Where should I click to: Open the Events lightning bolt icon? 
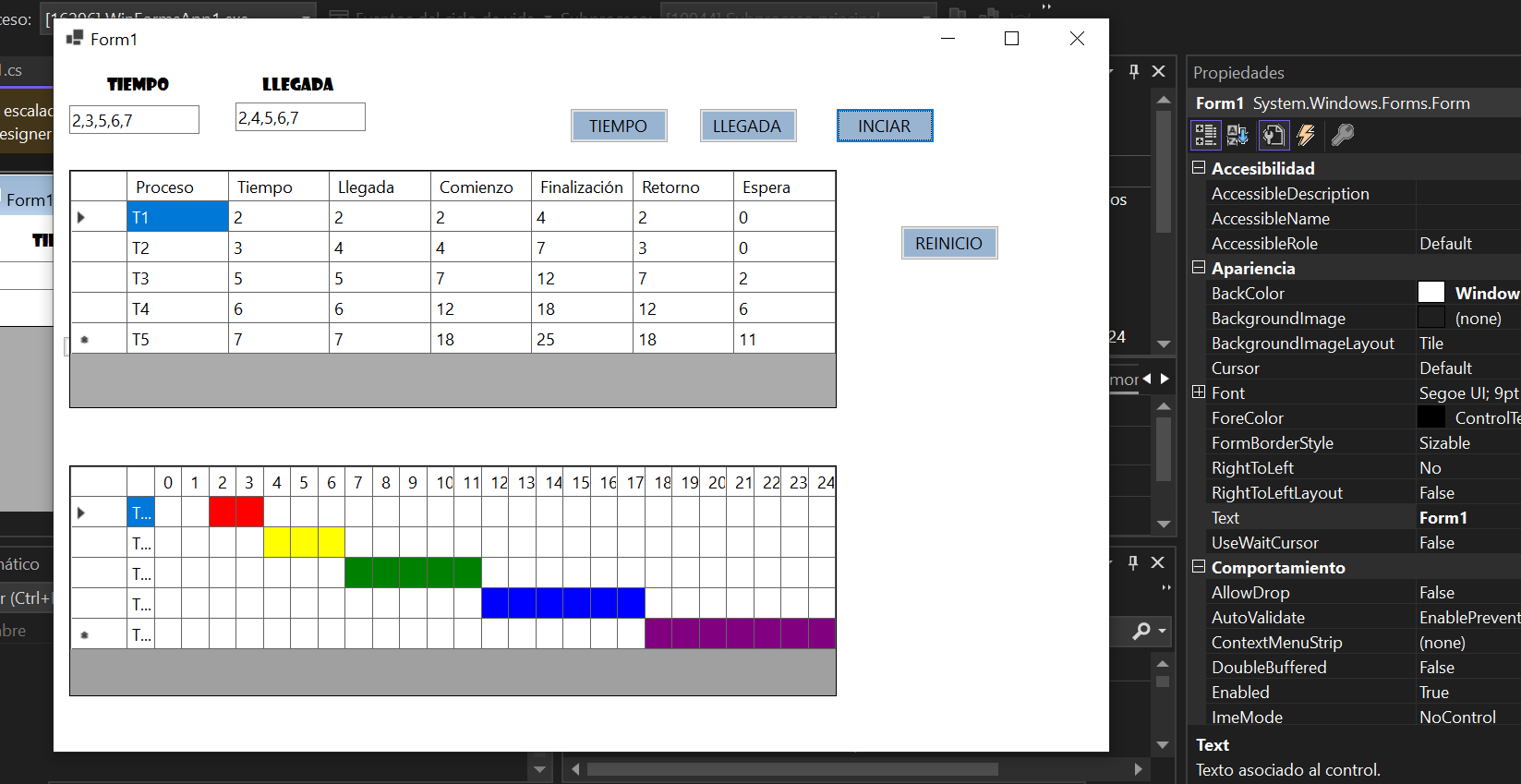click(x=1306, y=135)
